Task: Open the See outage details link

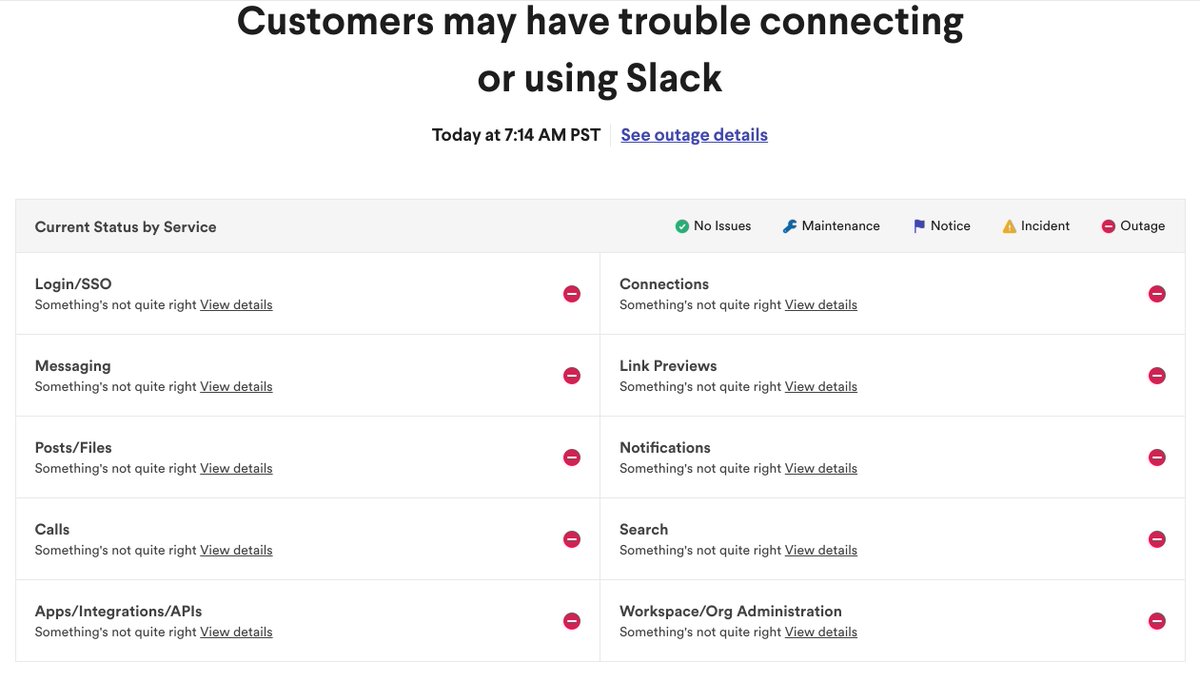Action: (694, 135)
